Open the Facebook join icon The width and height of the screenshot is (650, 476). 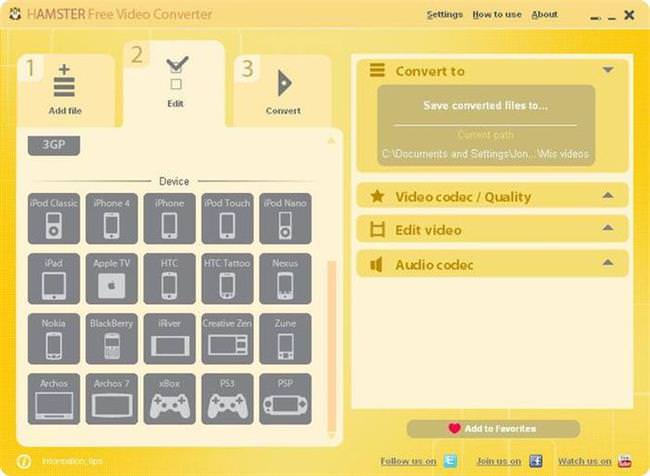click(x=536, y=461)
